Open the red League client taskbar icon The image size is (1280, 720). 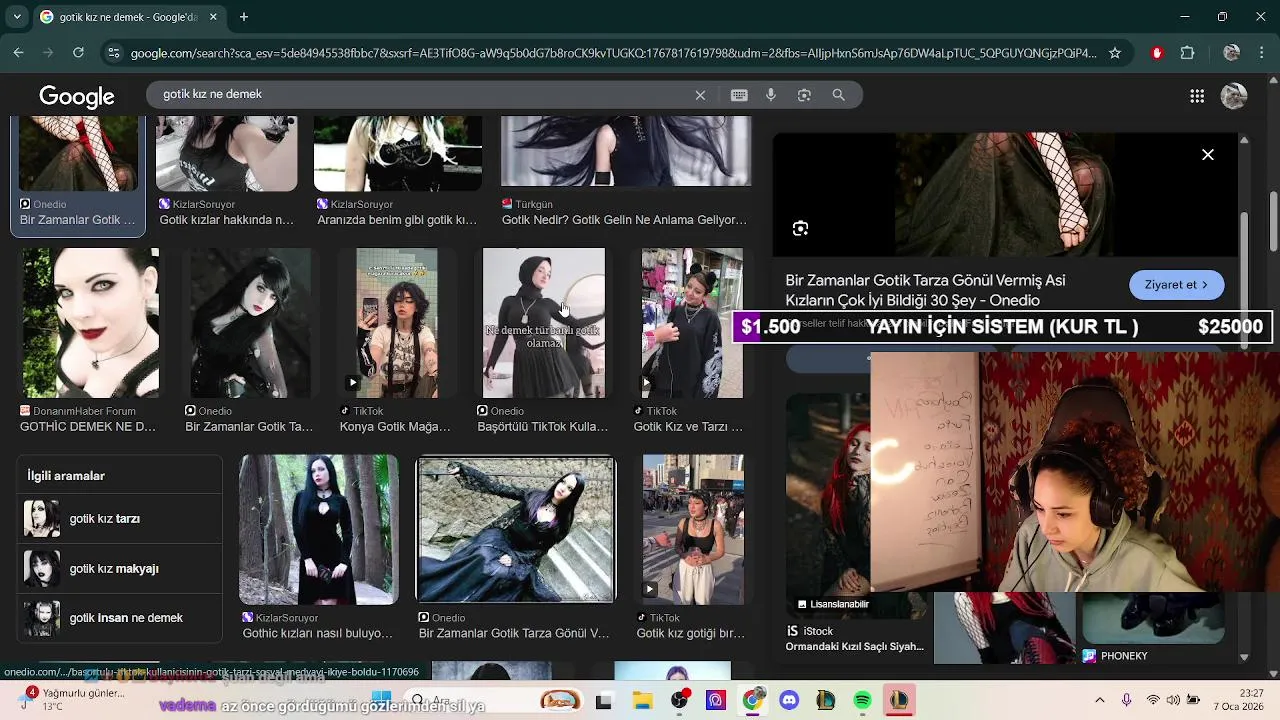tap(899, 701)
